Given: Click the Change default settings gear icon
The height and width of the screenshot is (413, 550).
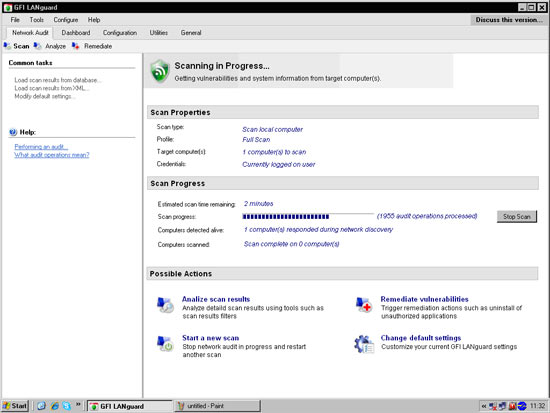Looking at the screenshot, I should coord(364,344).
